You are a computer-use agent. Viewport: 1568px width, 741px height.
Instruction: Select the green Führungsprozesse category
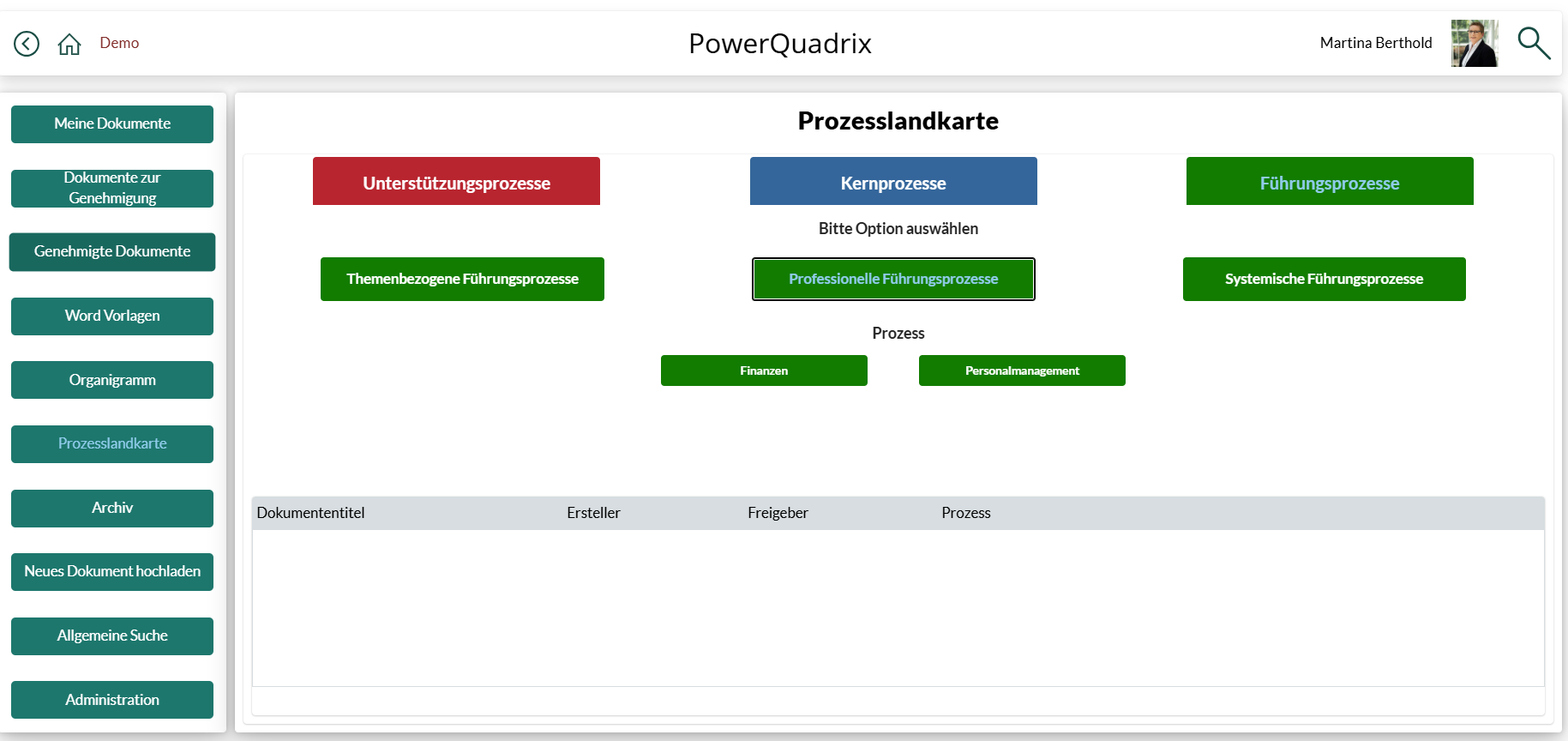coord(1330,181)
